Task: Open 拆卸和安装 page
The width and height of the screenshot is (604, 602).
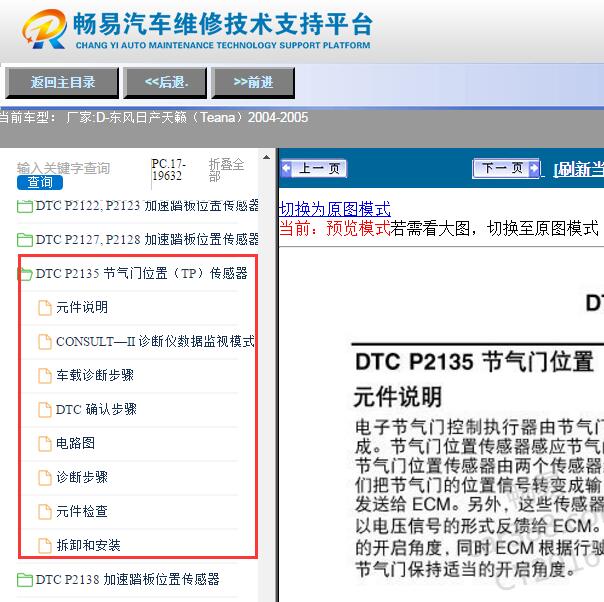Action: 88,545
